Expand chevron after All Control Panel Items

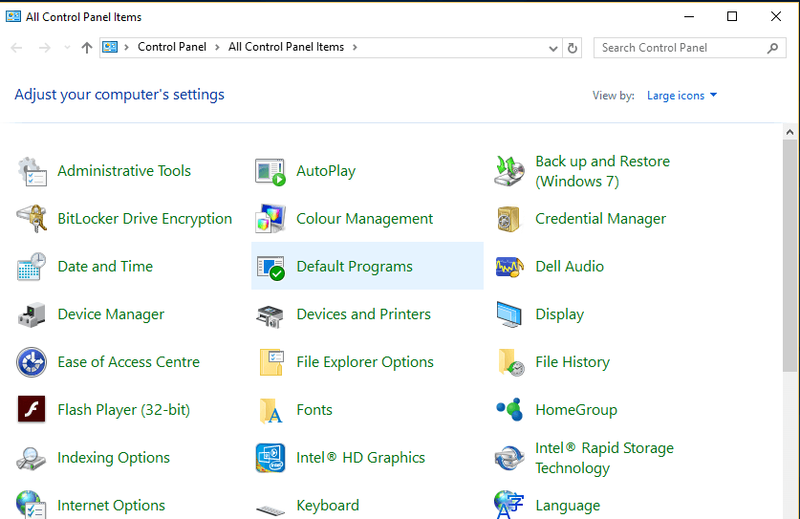coord(355,47)
